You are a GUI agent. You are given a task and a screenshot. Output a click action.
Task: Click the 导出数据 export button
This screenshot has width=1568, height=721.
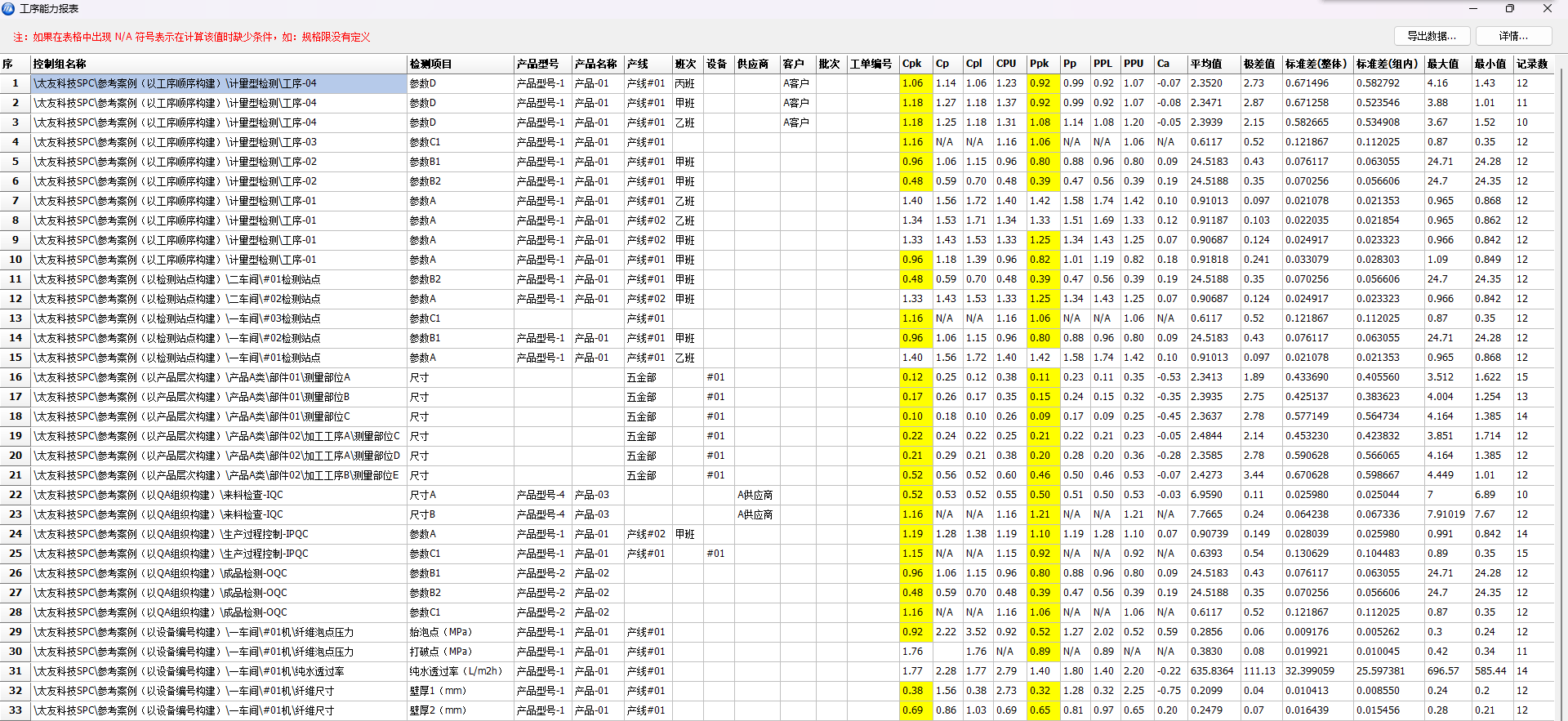pyautogui.click(x=1432, y=36)
